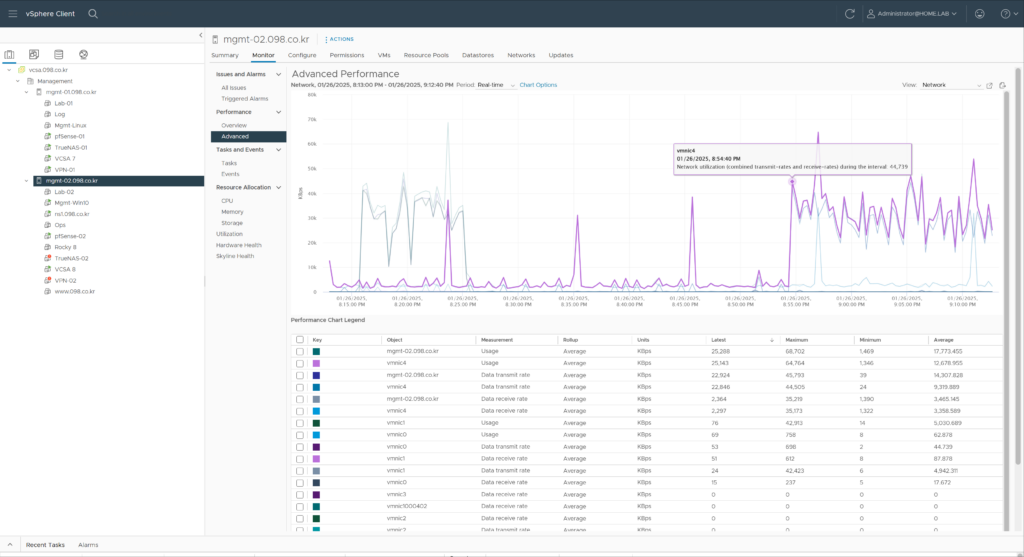Click the purple vmnic4 Usage color key
Viewport: 1024px width, 557px height.
pyautogui.click(x=317, y=362)
